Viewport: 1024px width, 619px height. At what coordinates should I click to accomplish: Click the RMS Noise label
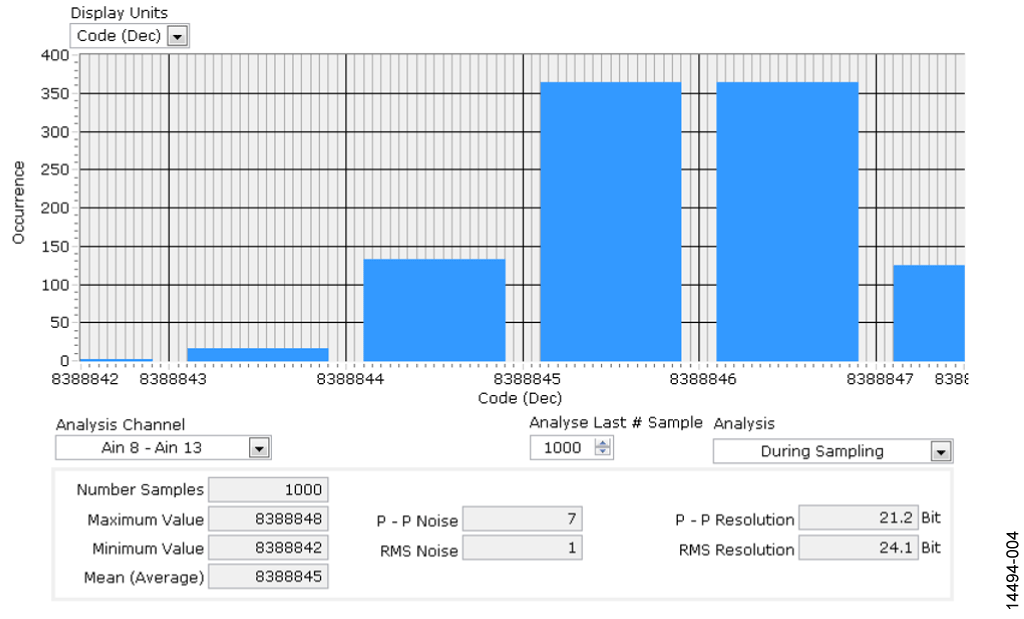click(x=419, y=551)
